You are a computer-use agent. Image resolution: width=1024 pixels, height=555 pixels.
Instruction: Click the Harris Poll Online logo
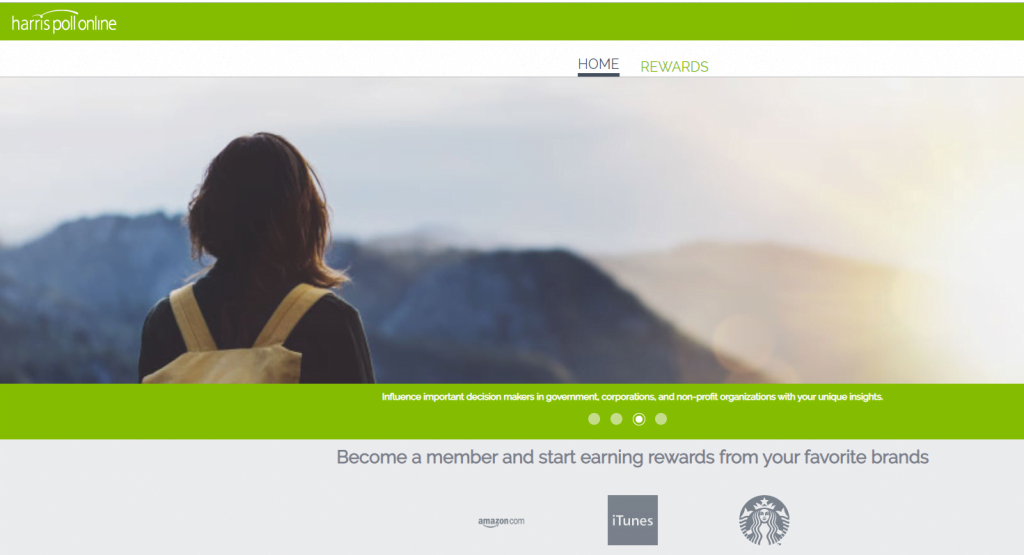pos(64,22)
